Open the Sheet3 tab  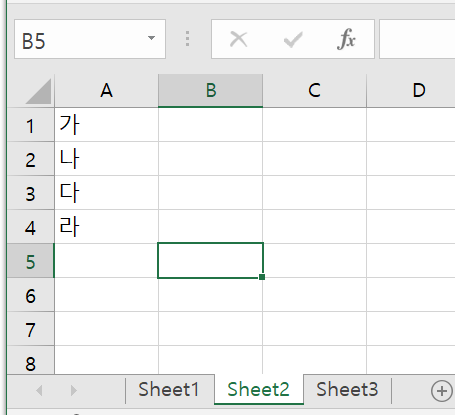347,389
